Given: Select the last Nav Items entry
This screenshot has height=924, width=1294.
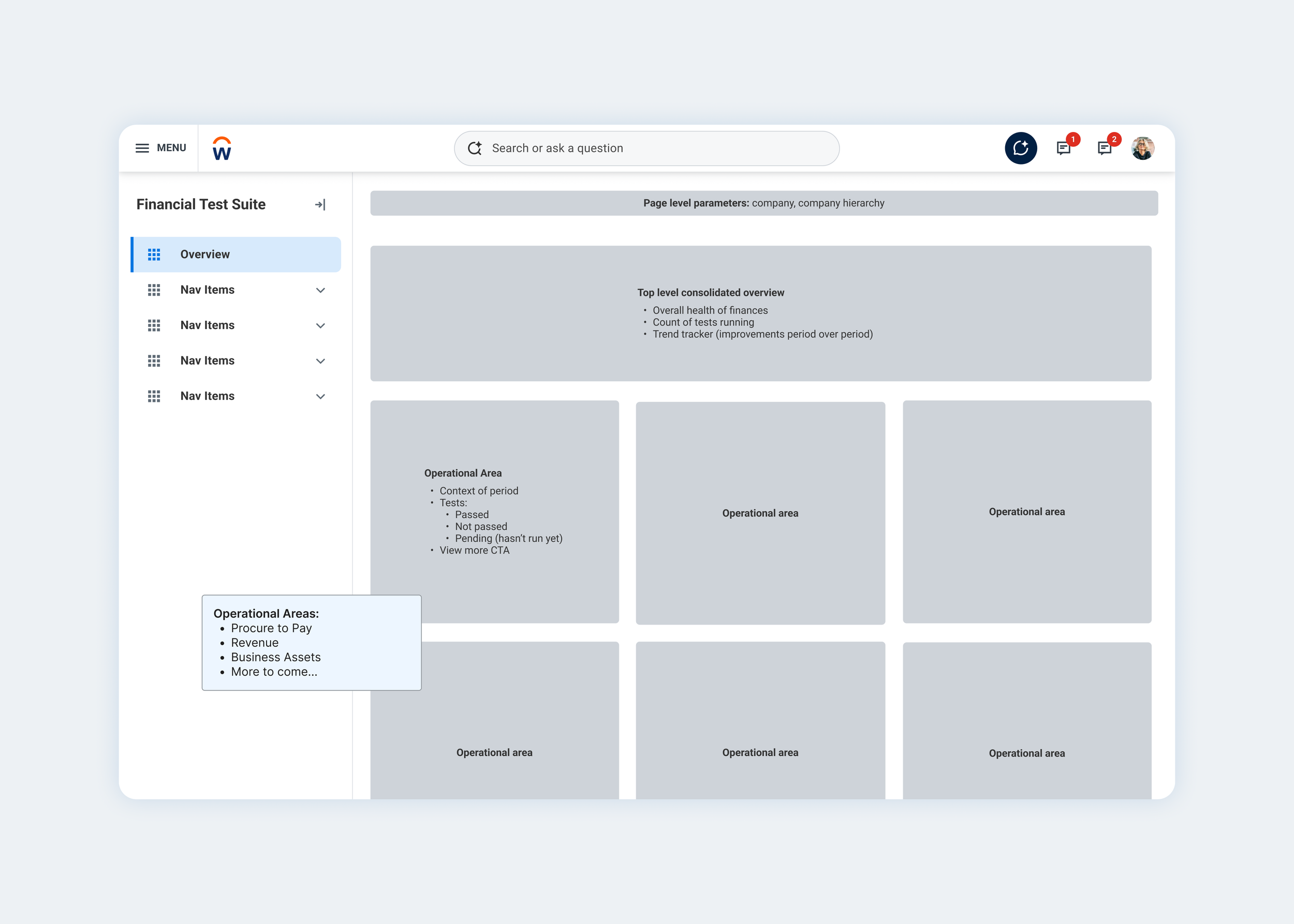Looking at the screenshot, I should point(207,396).
